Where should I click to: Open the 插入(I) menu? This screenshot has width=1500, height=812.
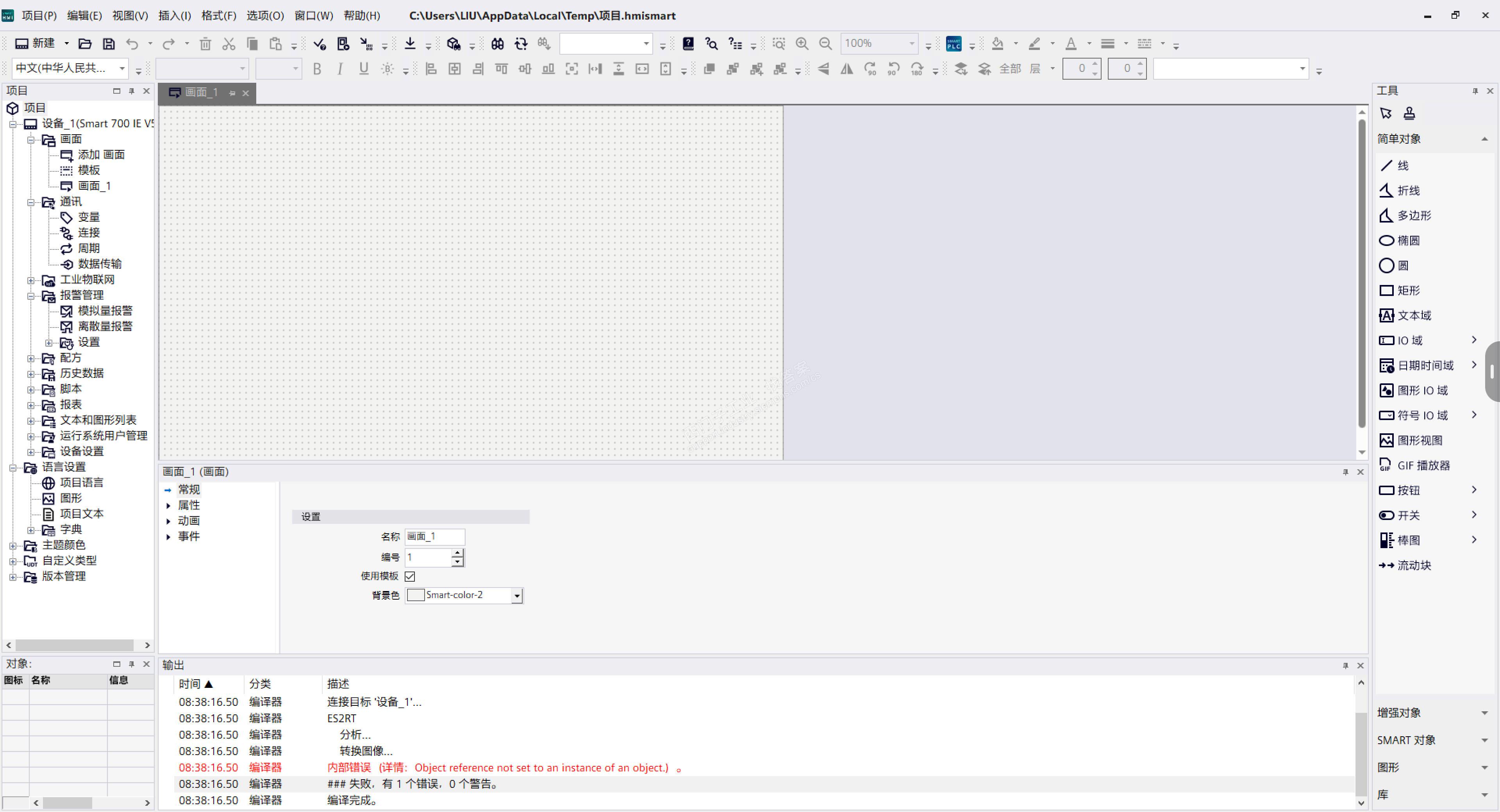(174, 16)
